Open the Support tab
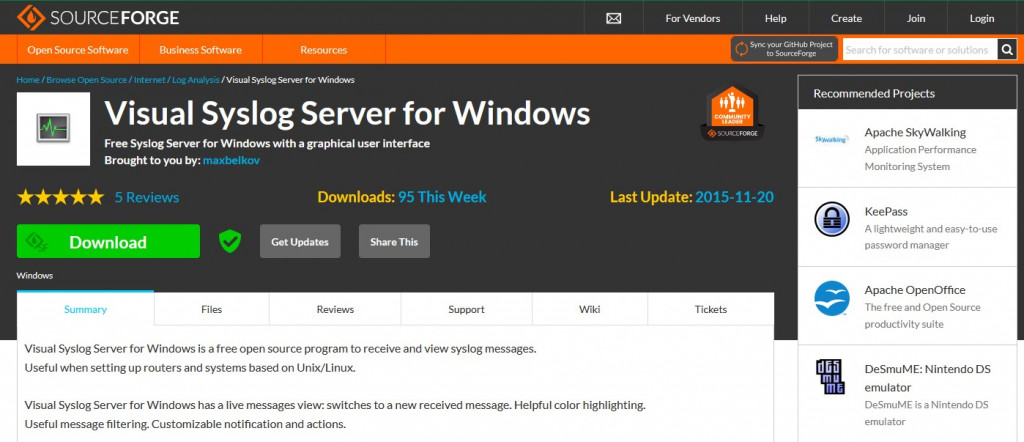The image size is (1024, 442). 466,309
